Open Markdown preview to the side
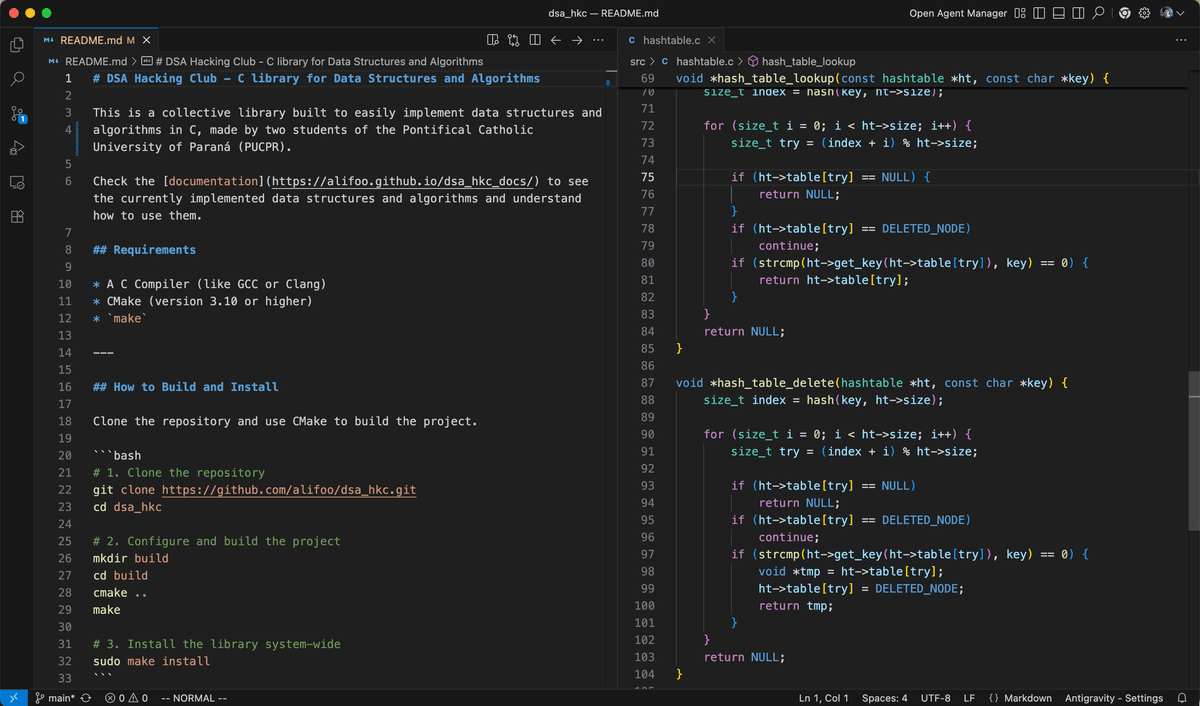This screenshot has width=1200, height=706. tap(493, 40)
